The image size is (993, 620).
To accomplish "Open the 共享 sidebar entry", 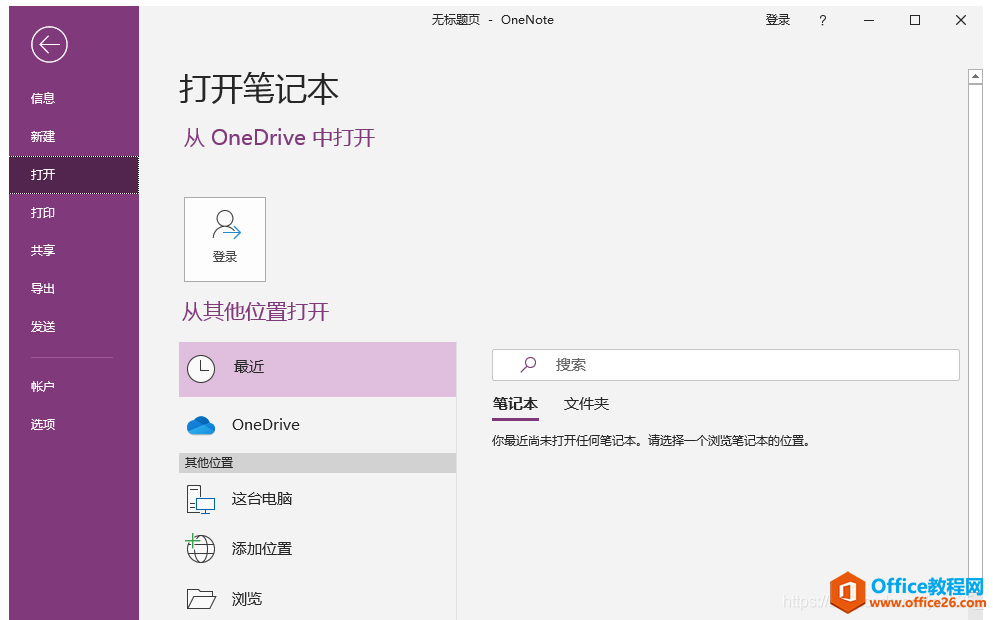I will point(42,250).
